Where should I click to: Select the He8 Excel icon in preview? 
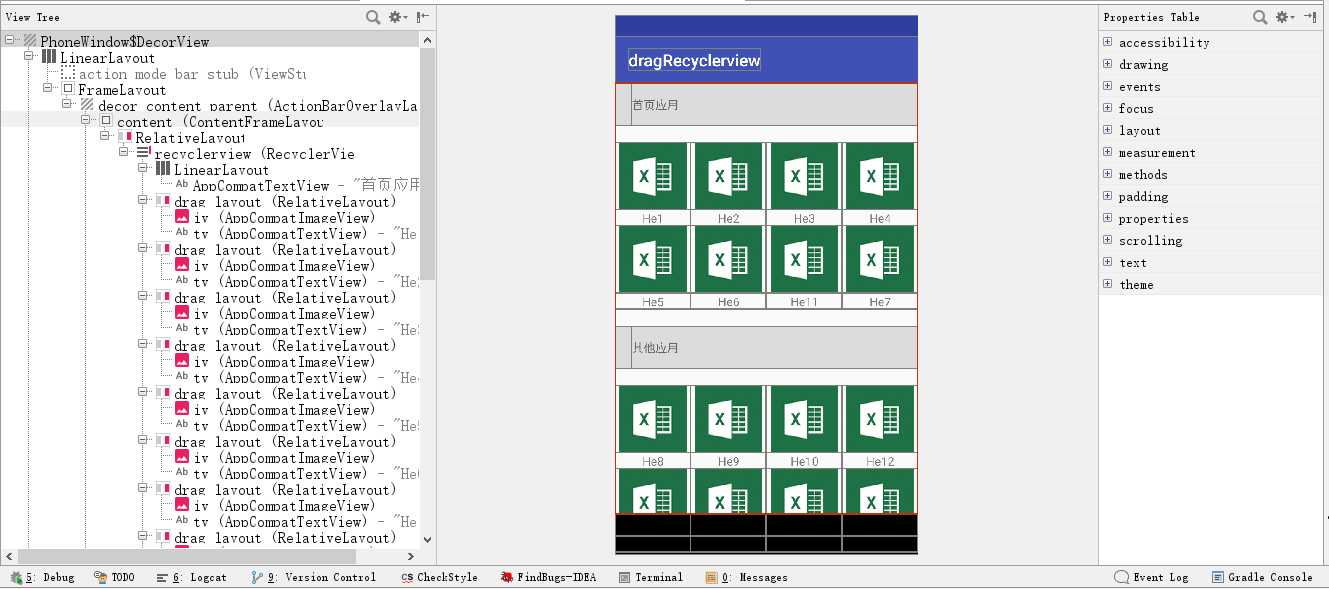point(653,420)
